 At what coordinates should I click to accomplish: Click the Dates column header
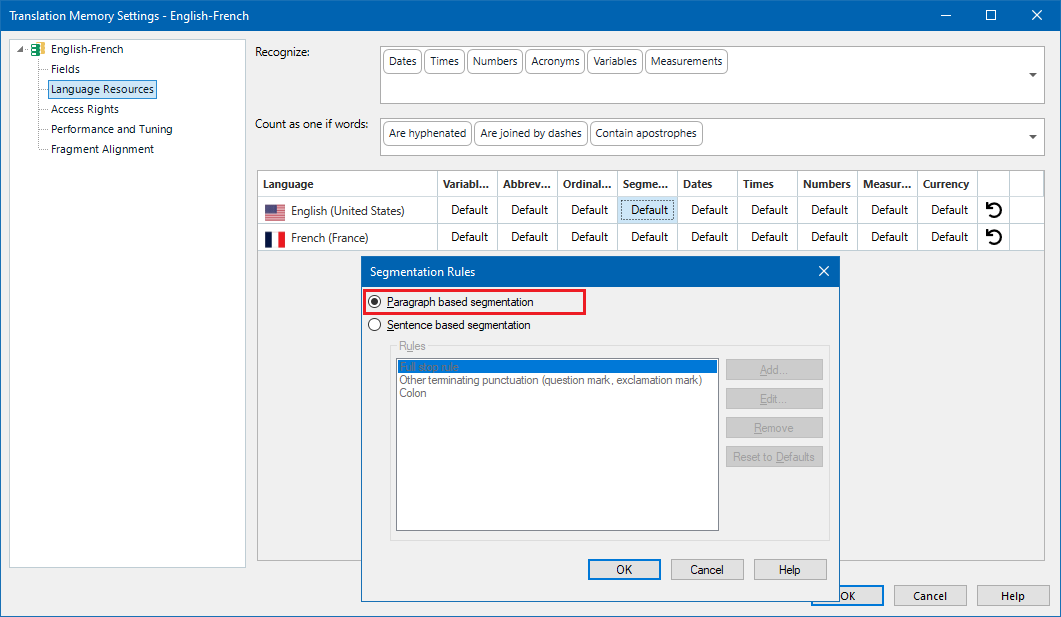[707, 184]
